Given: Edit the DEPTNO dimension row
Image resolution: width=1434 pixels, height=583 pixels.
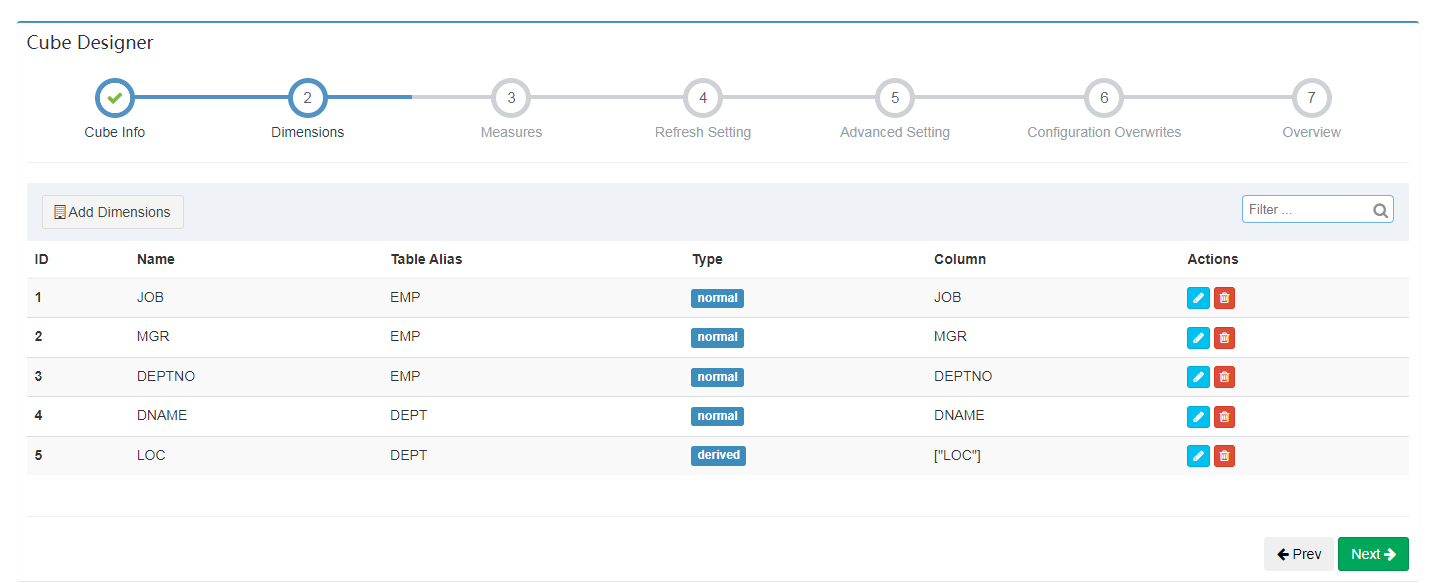Looking at the screenshot, I should coord(1198,377).
